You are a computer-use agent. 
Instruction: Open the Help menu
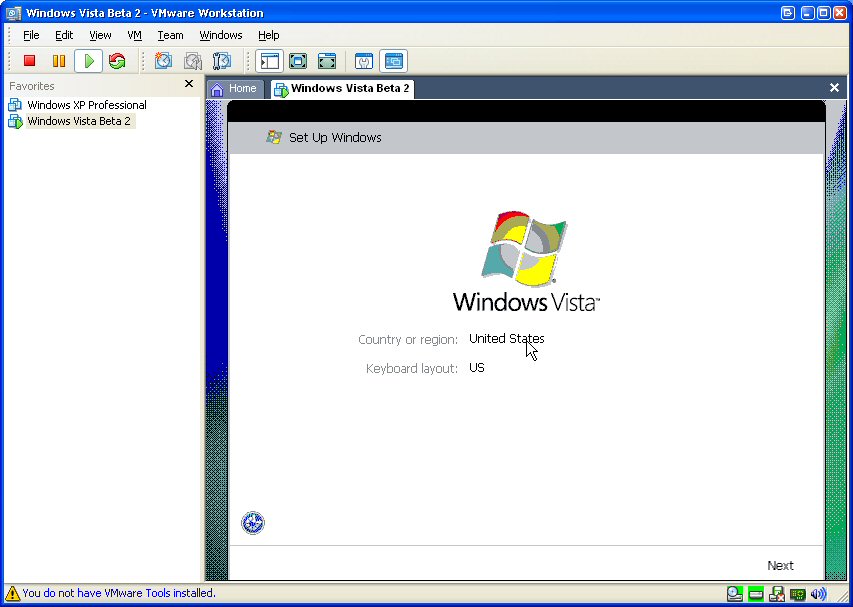pyautogui.click(x=269, y=35)
